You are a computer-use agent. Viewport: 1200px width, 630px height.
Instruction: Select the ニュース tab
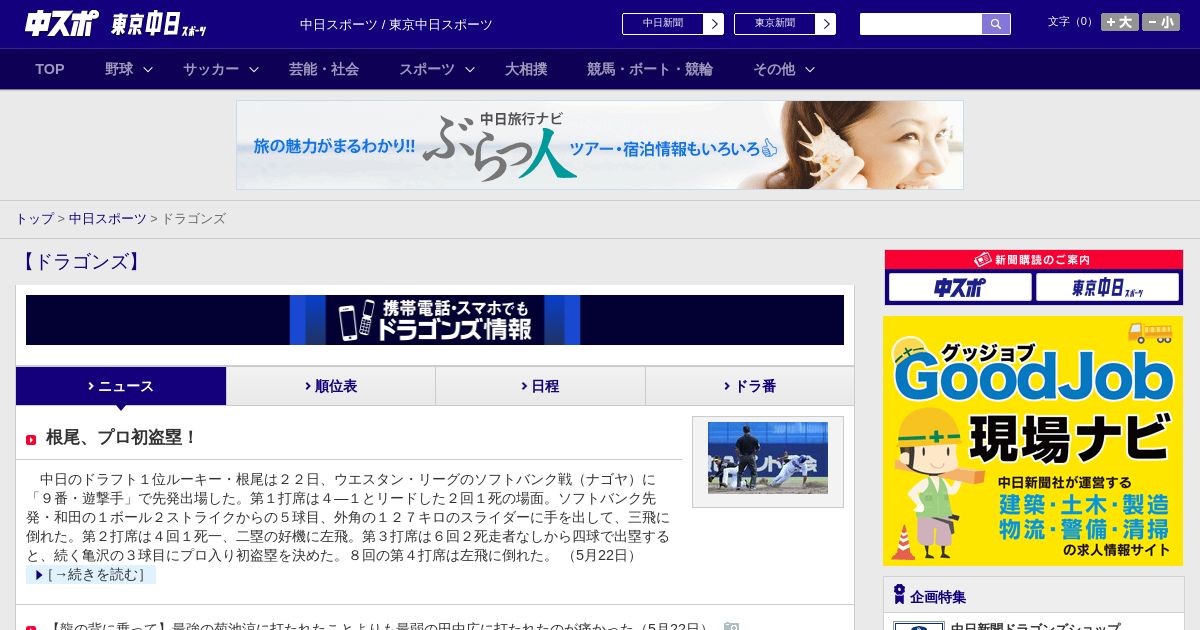[x=121, y=386]
